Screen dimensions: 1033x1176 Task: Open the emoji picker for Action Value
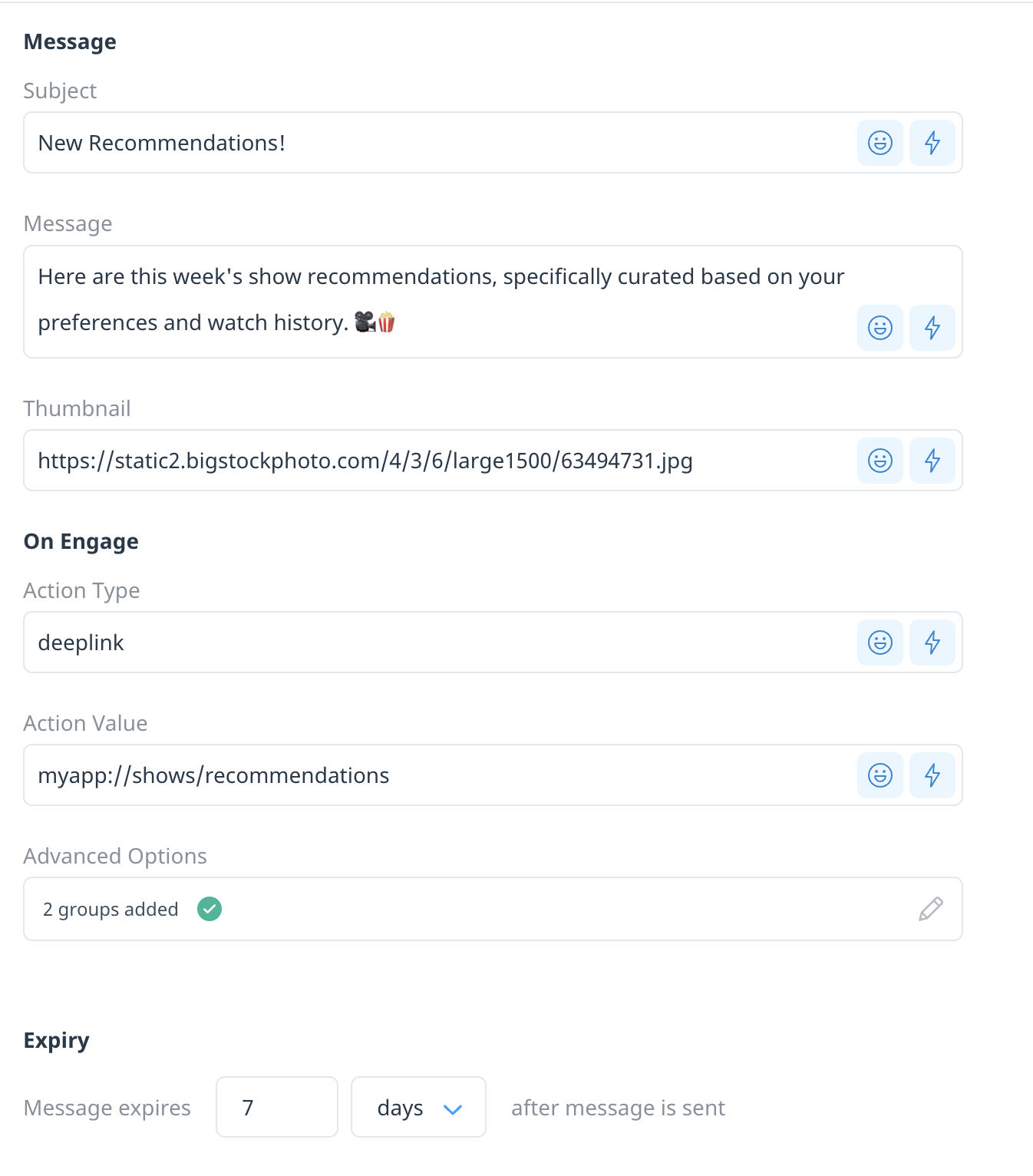point(880,775)
